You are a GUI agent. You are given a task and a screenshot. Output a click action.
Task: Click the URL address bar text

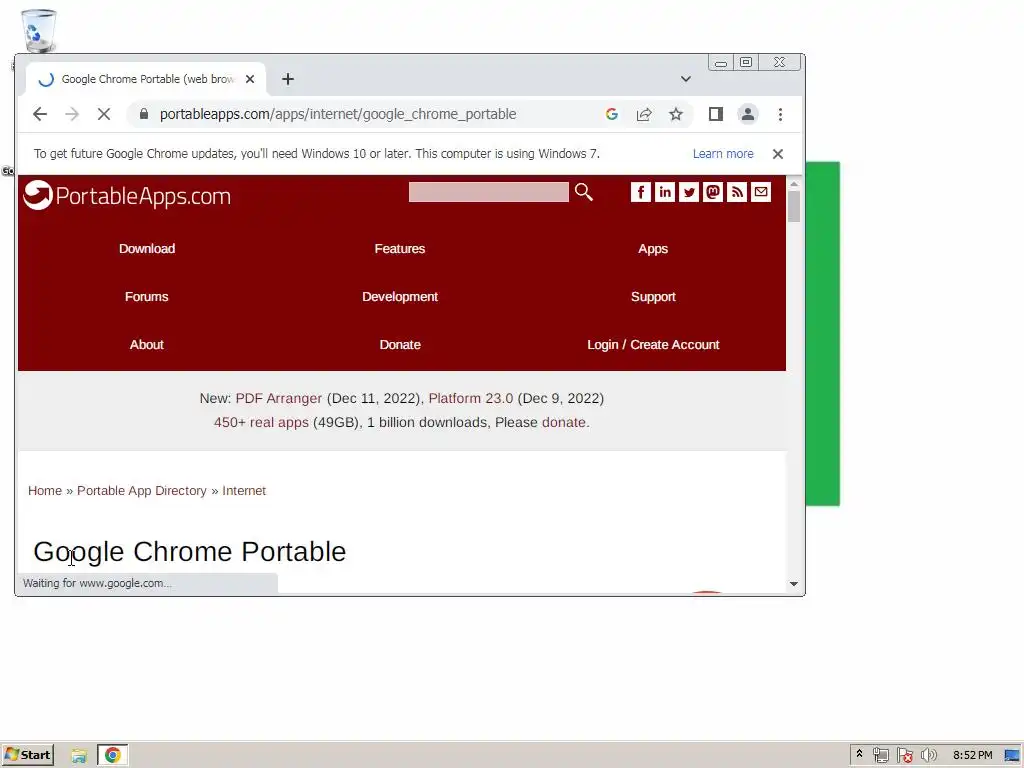[x=338, y=114]
